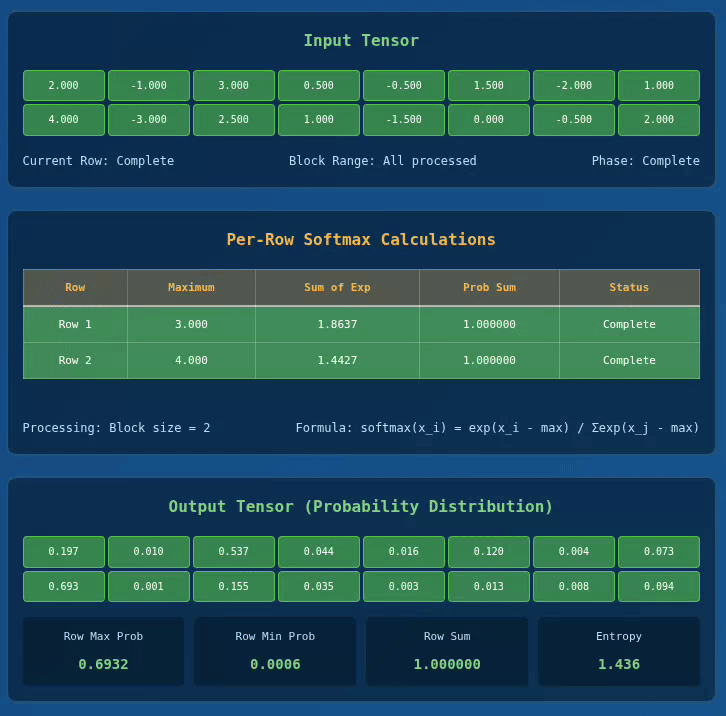The width and height of the screenshot is (726, 716).
Task: Click the Row Min Prob stat card
Action: [x=275, y=651]
